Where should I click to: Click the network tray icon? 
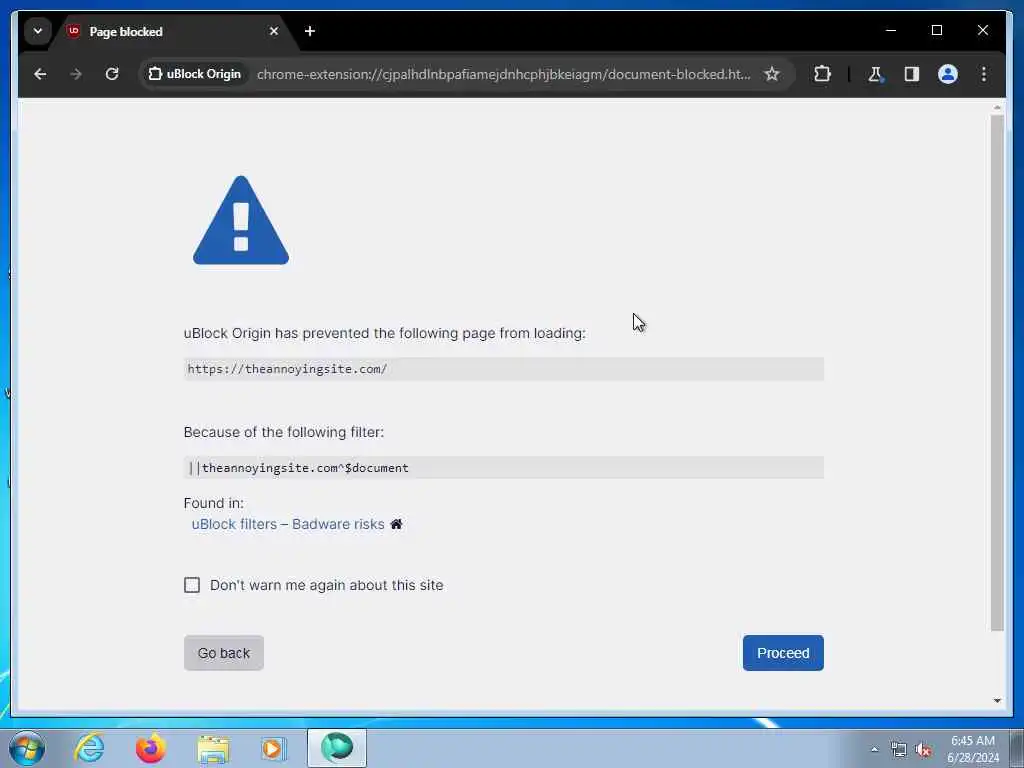click(899, 750)
